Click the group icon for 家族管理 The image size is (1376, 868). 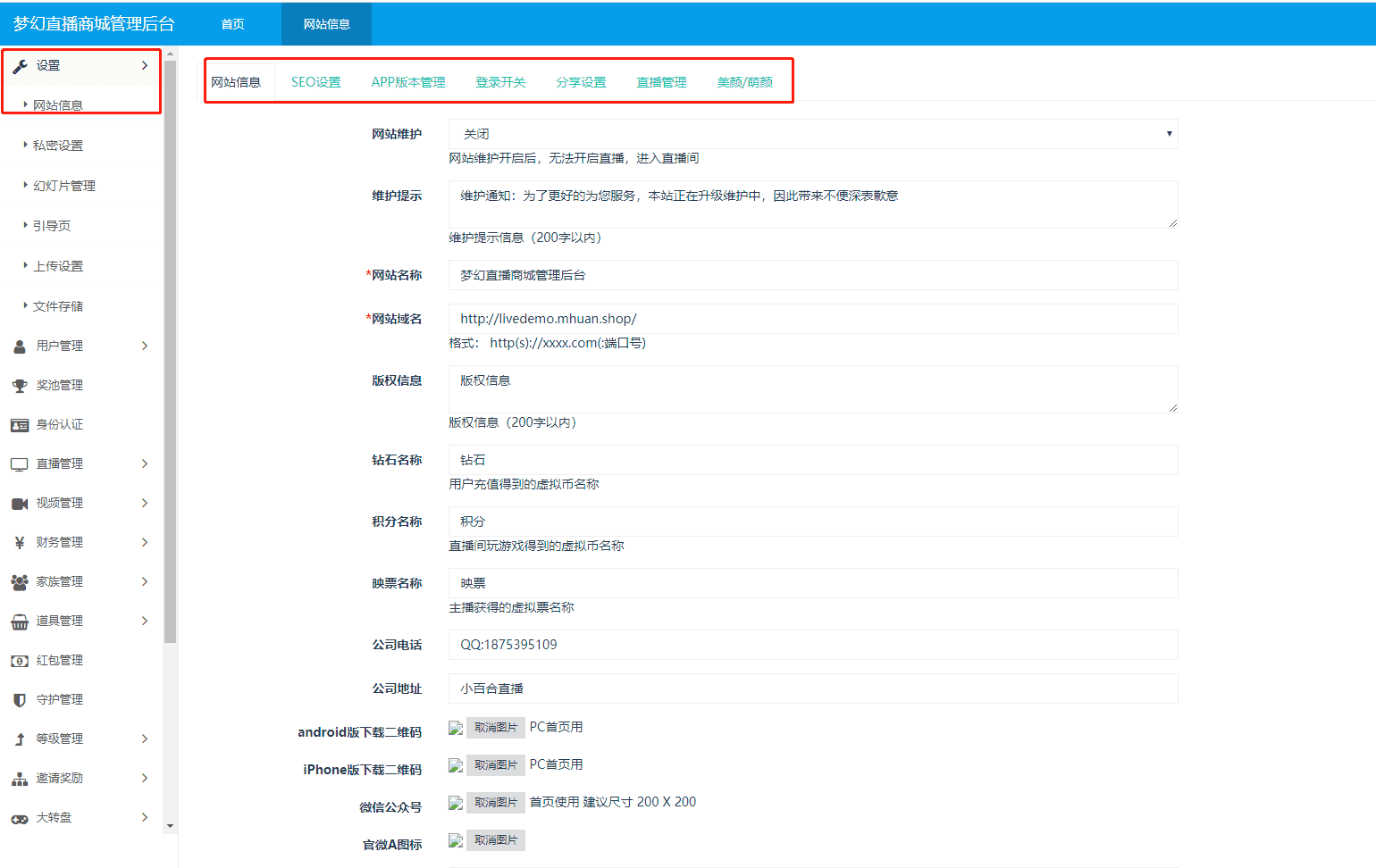(x=20, y=582)
